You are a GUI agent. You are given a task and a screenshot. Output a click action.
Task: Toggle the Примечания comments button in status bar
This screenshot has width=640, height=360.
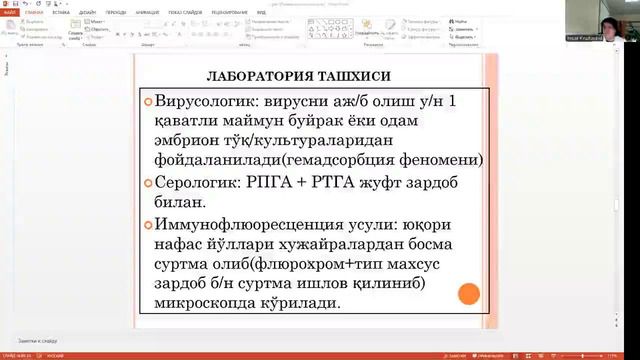point(488,356)
